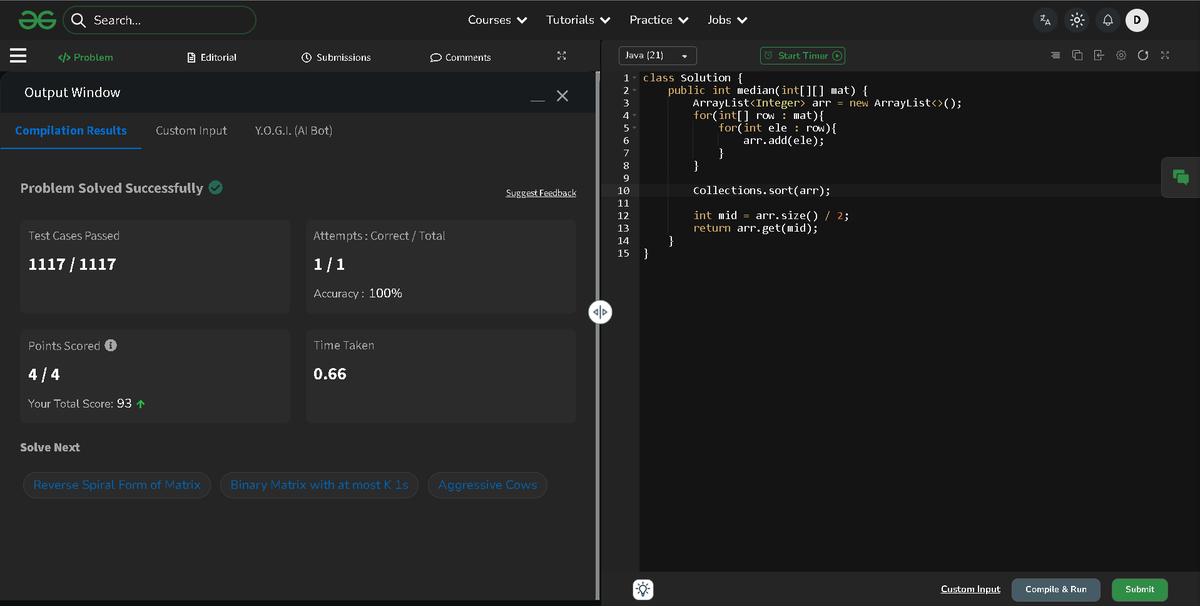
Task: Click the bottom Custom Input link
Action: coord(970,589)
